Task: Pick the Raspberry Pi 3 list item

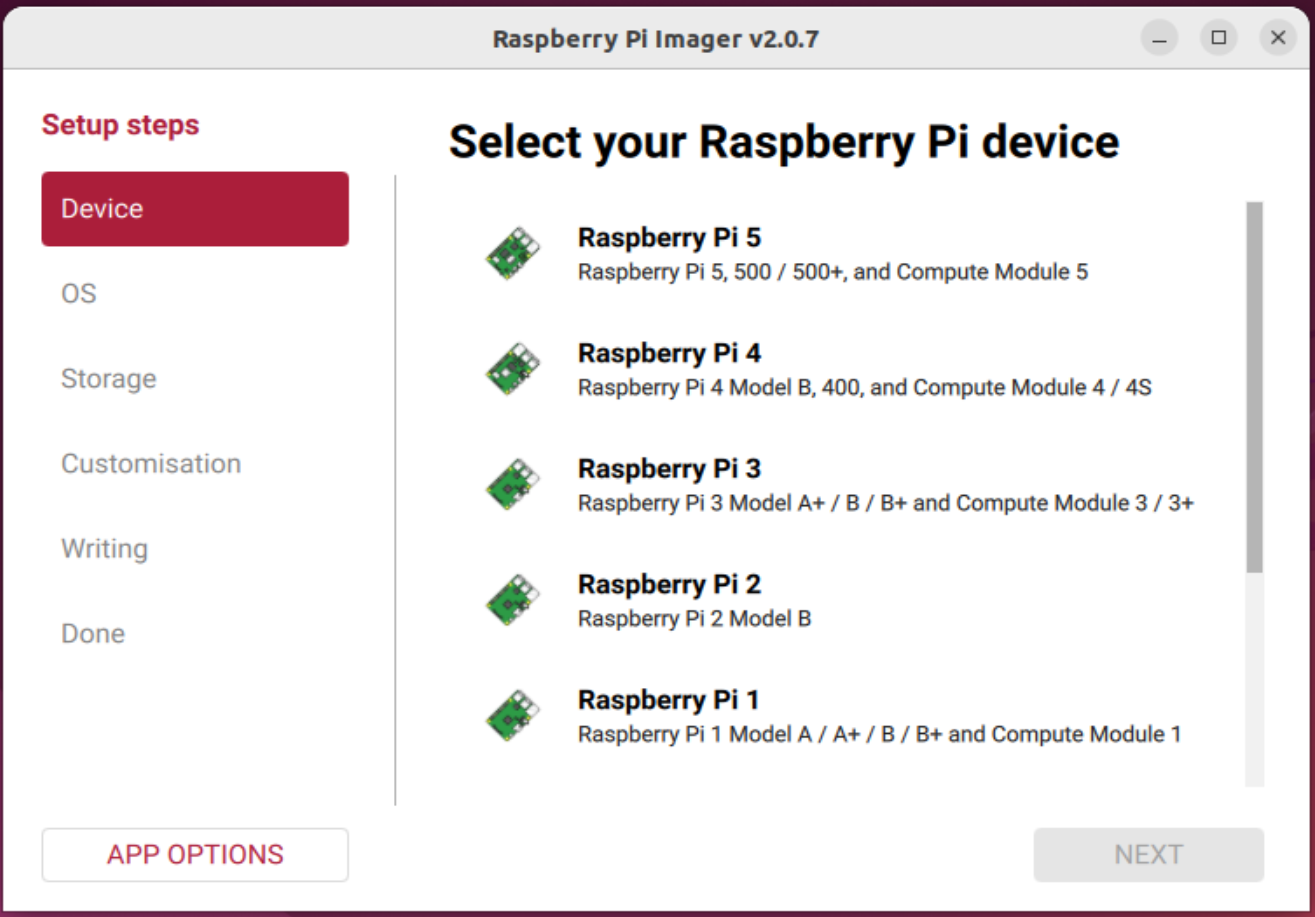Action: coord(669,469)
